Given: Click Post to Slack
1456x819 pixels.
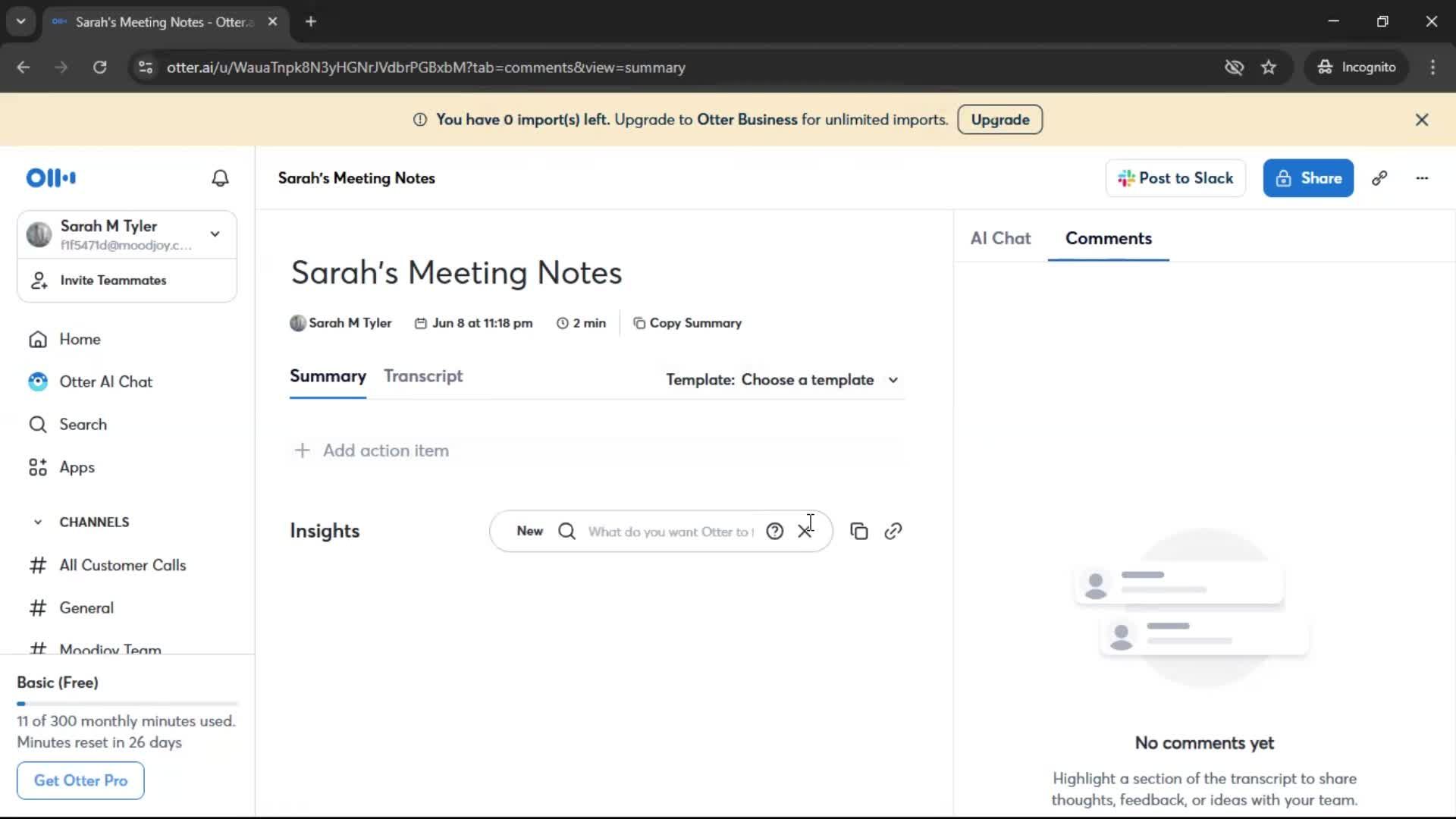Looking at the screenshot, I should coord(1175,178).
